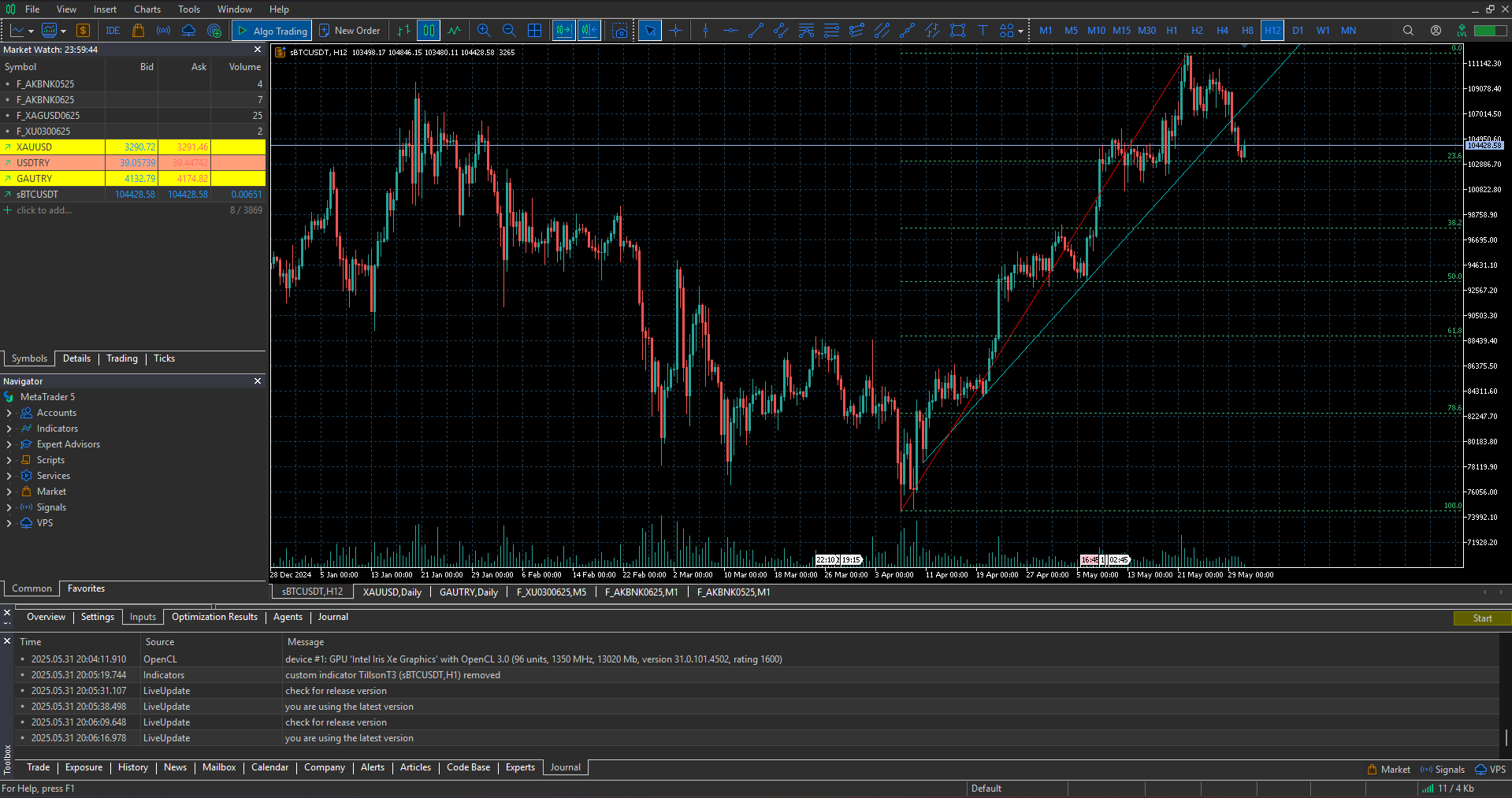
Task: Open the IDE MetaEditor icon
Action: pos(113,31)
